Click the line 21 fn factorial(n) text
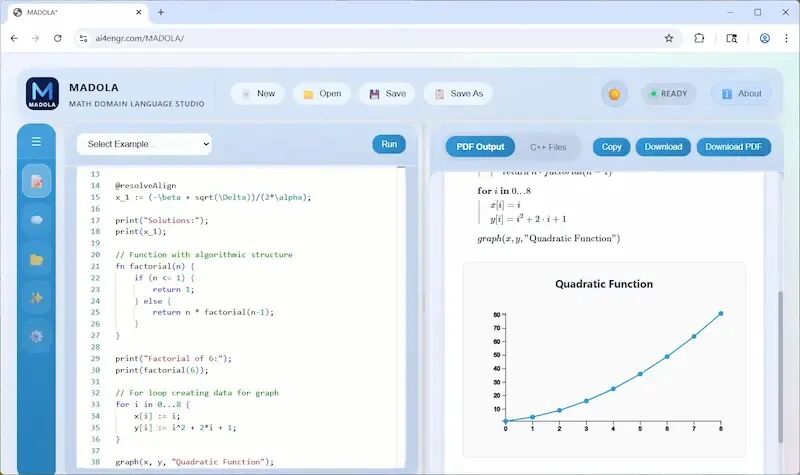The image size is (800, 475). tap(155, 266)
